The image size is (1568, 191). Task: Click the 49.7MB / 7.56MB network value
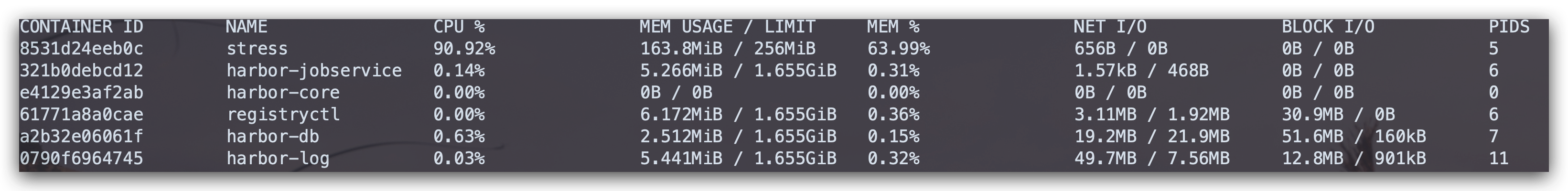pos(1152,159)
